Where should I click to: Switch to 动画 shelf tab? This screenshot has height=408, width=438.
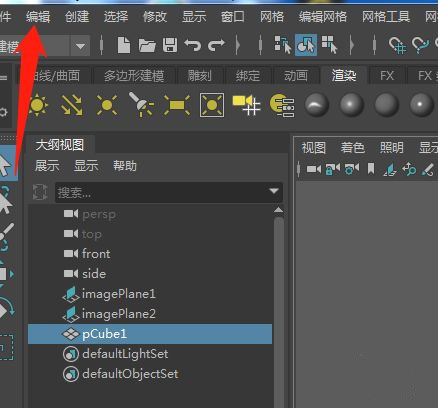click(x=296, y=76)
